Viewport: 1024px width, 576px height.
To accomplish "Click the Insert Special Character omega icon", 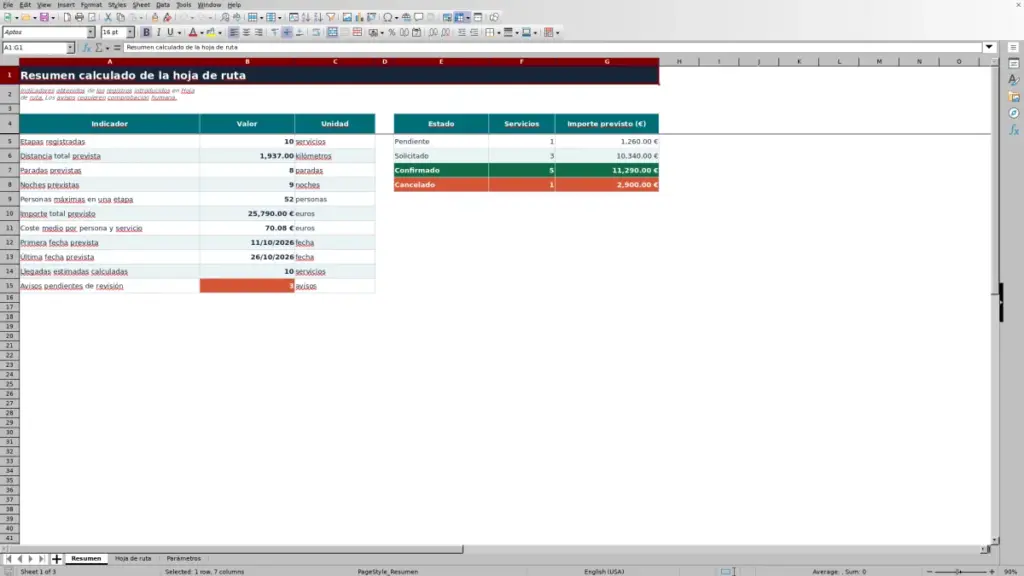I will click(x=388, y=18).
